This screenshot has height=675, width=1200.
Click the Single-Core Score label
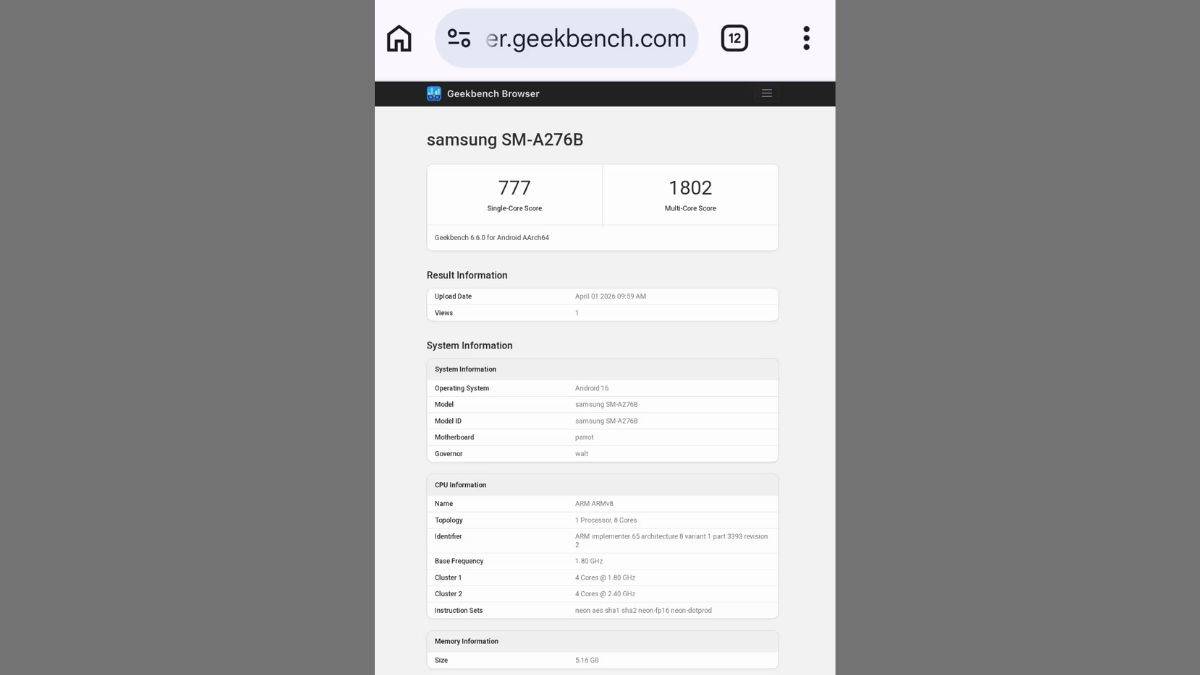pyautogui.click(x=515, y=209)
